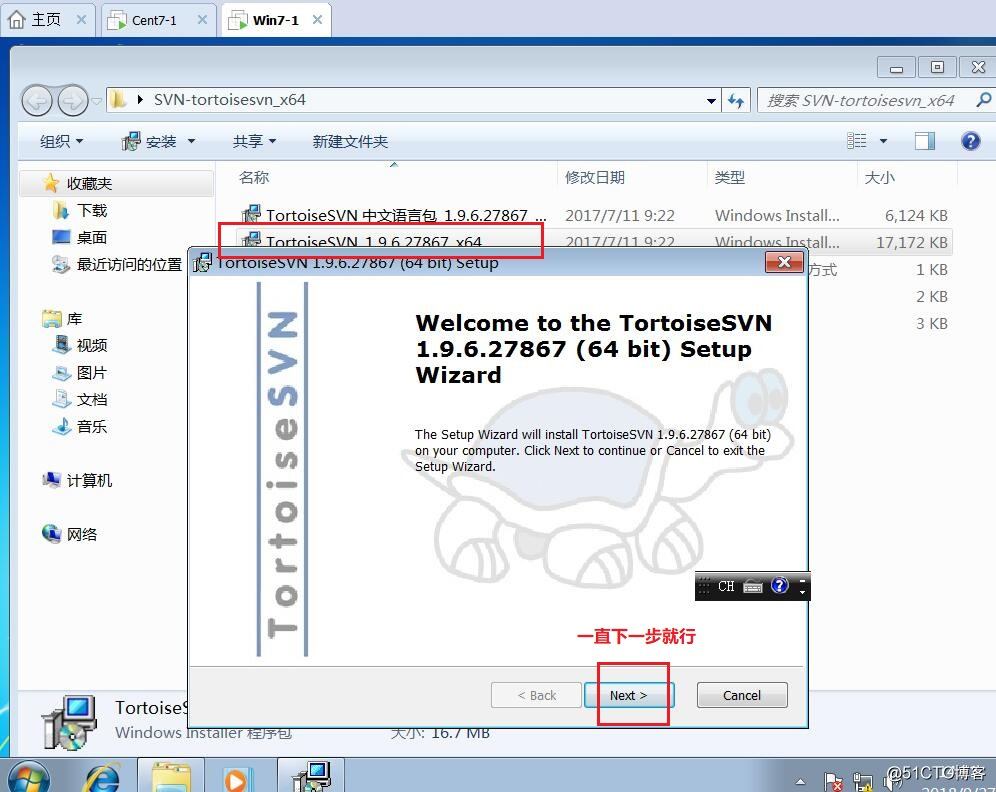Viewport: 996px width, 792px height.
Task: Click the CH language bar indicator
Action: tap(726, 586)
